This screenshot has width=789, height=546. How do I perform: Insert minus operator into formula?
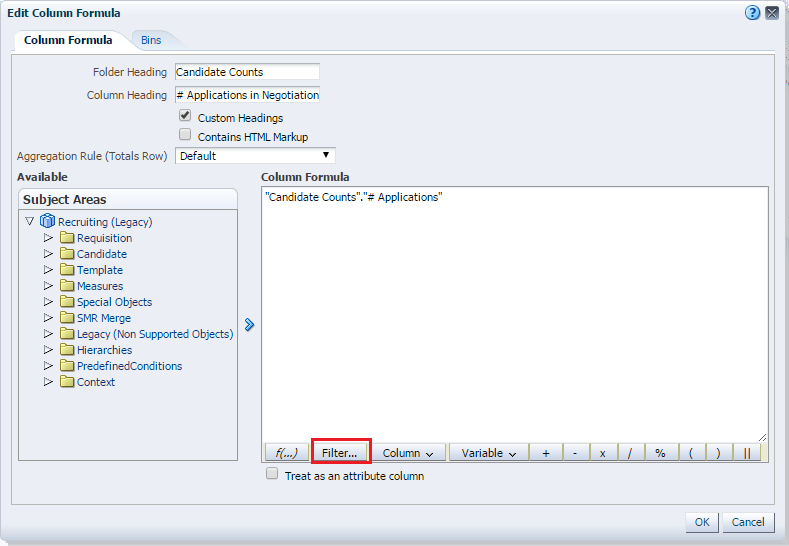[x=575, y=453]
